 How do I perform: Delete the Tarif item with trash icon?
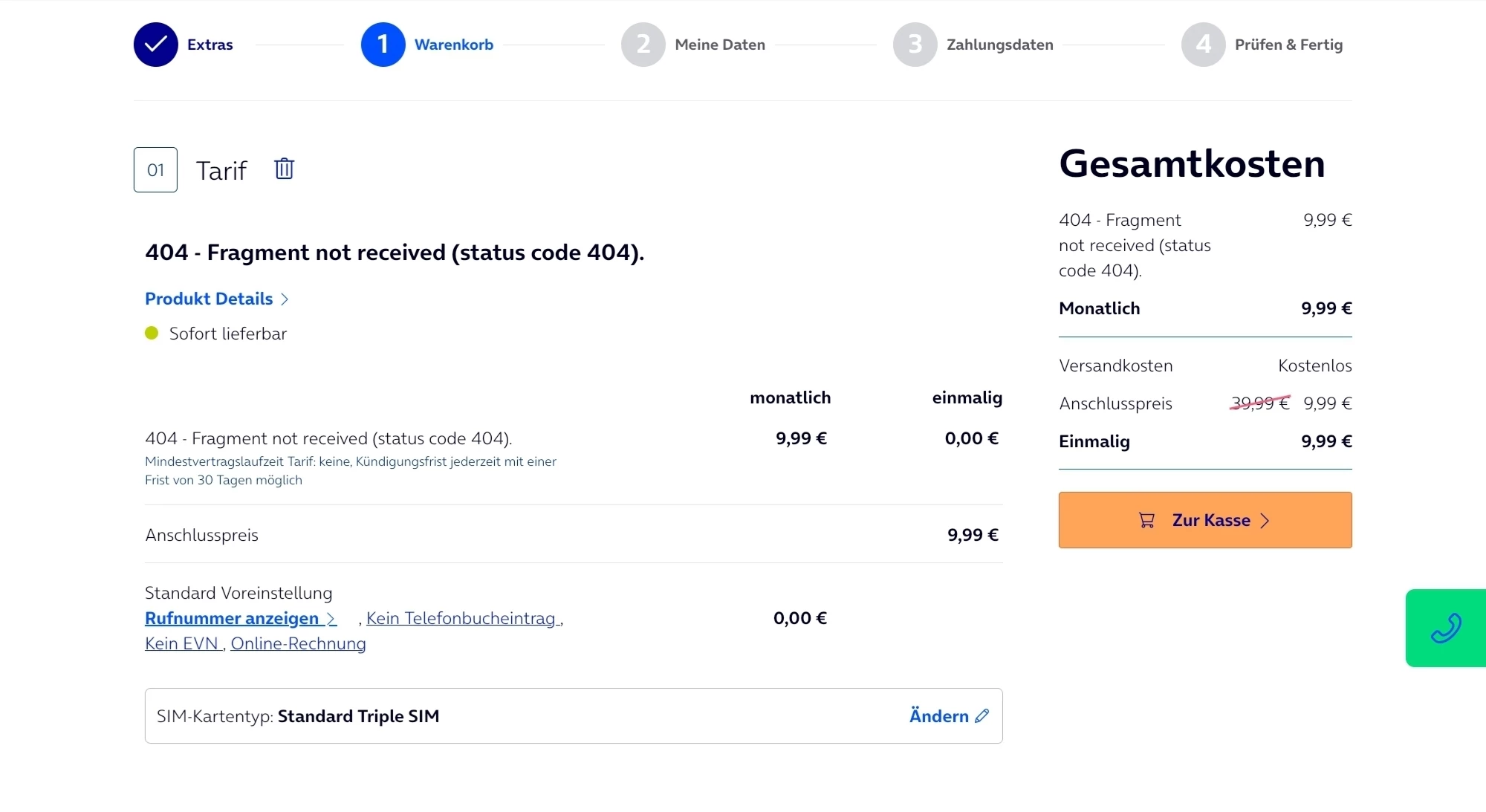[284, 169]
